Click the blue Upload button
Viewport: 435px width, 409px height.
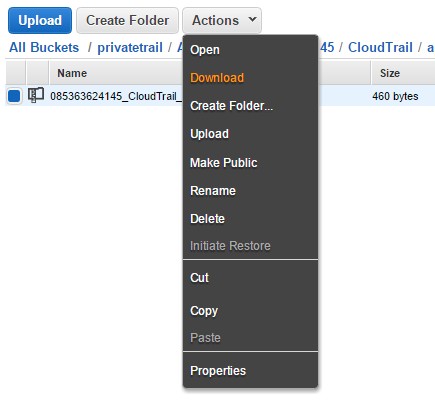tap(40, 21)
